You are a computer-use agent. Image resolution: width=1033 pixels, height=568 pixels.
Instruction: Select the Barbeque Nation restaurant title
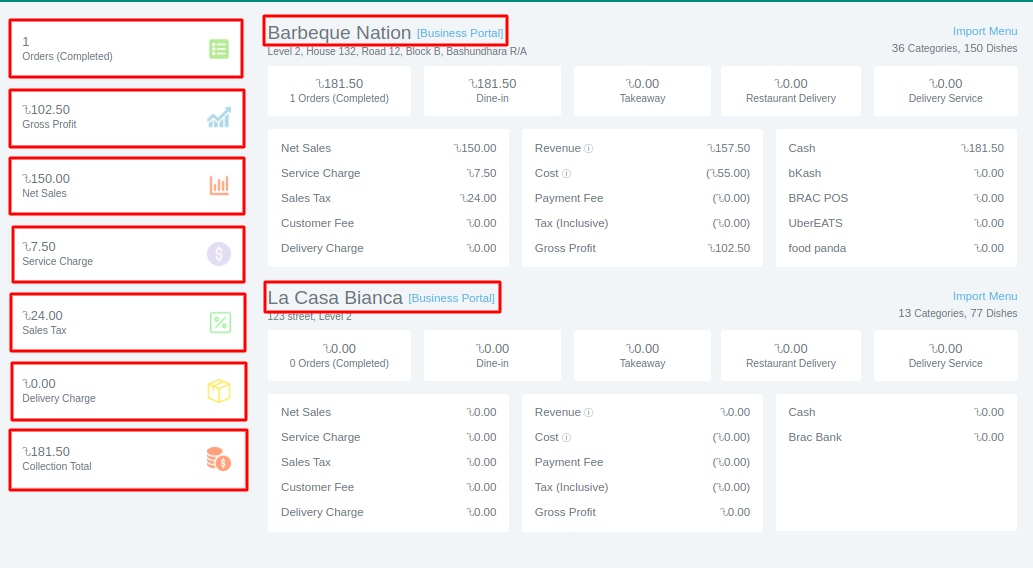[339, 32]
